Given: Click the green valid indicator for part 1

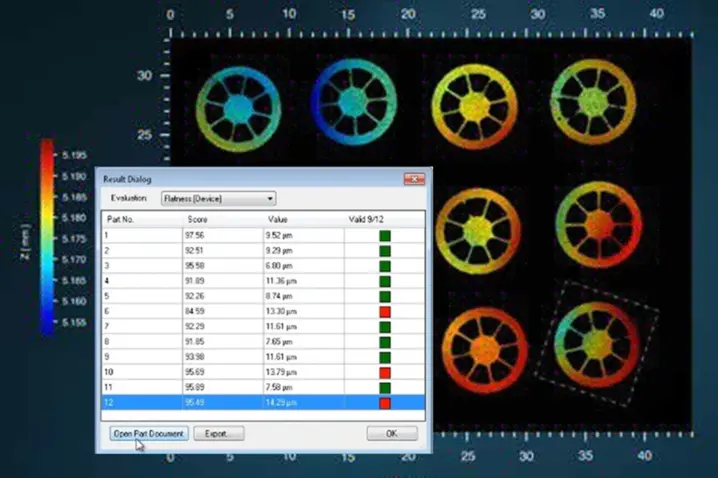Looking at the screenshot, I should point(384,236).
